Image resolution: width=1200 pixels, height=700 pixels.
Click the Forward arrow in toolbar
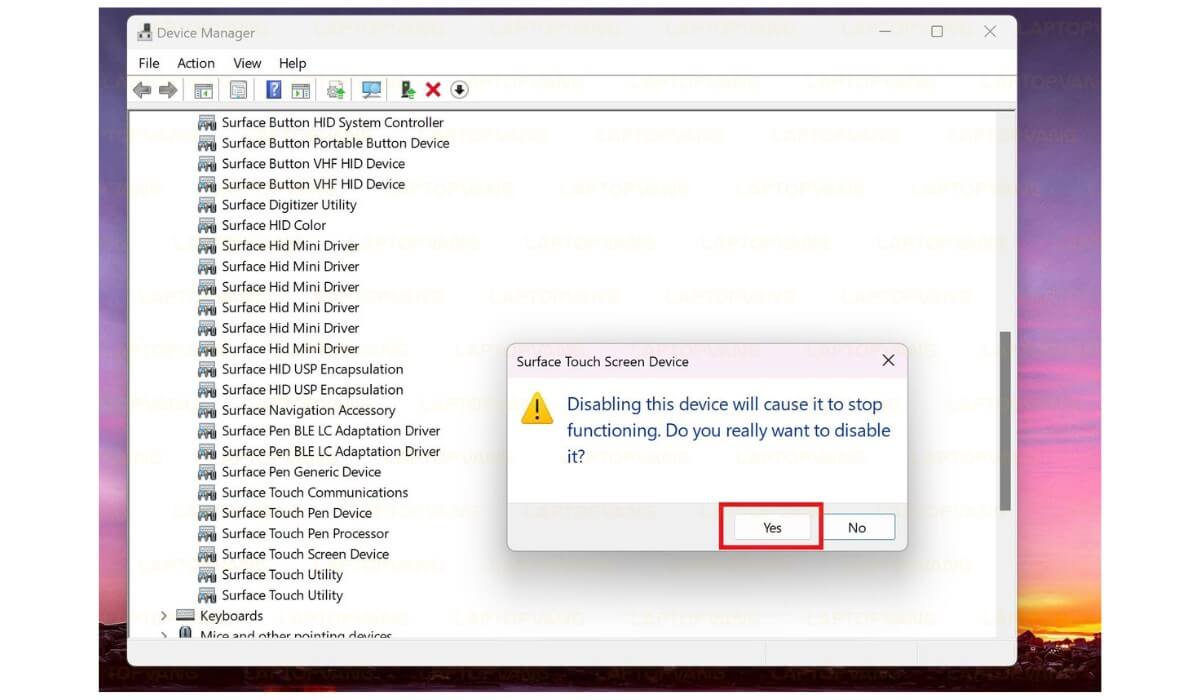[168, 90]
